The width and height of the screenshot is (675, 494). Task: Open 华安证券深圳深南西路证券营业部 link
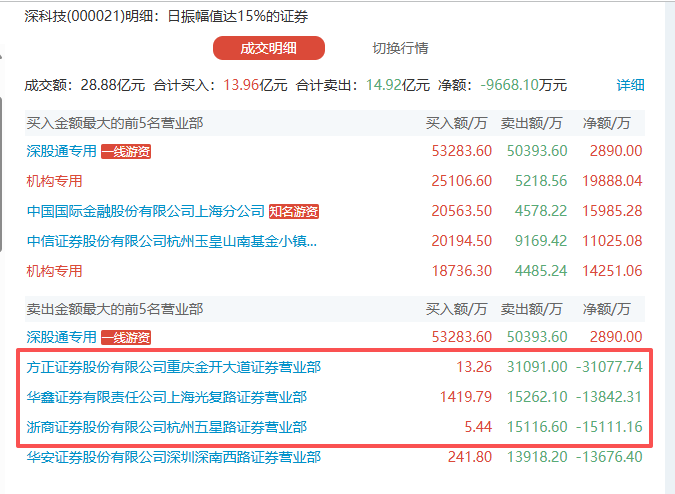pyautogui.click(x=173, y=457)
